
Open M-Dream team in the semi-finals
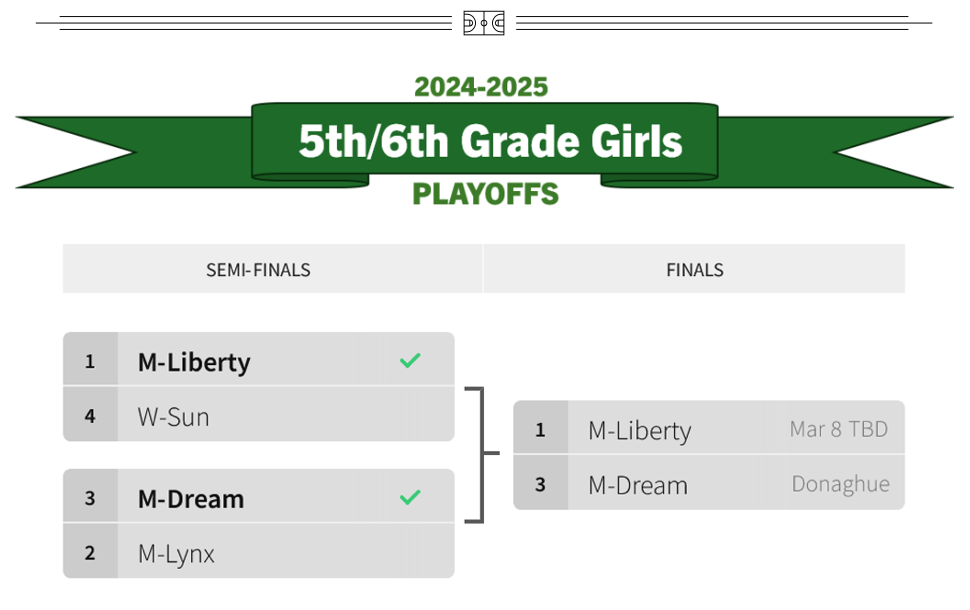(191, 499)
